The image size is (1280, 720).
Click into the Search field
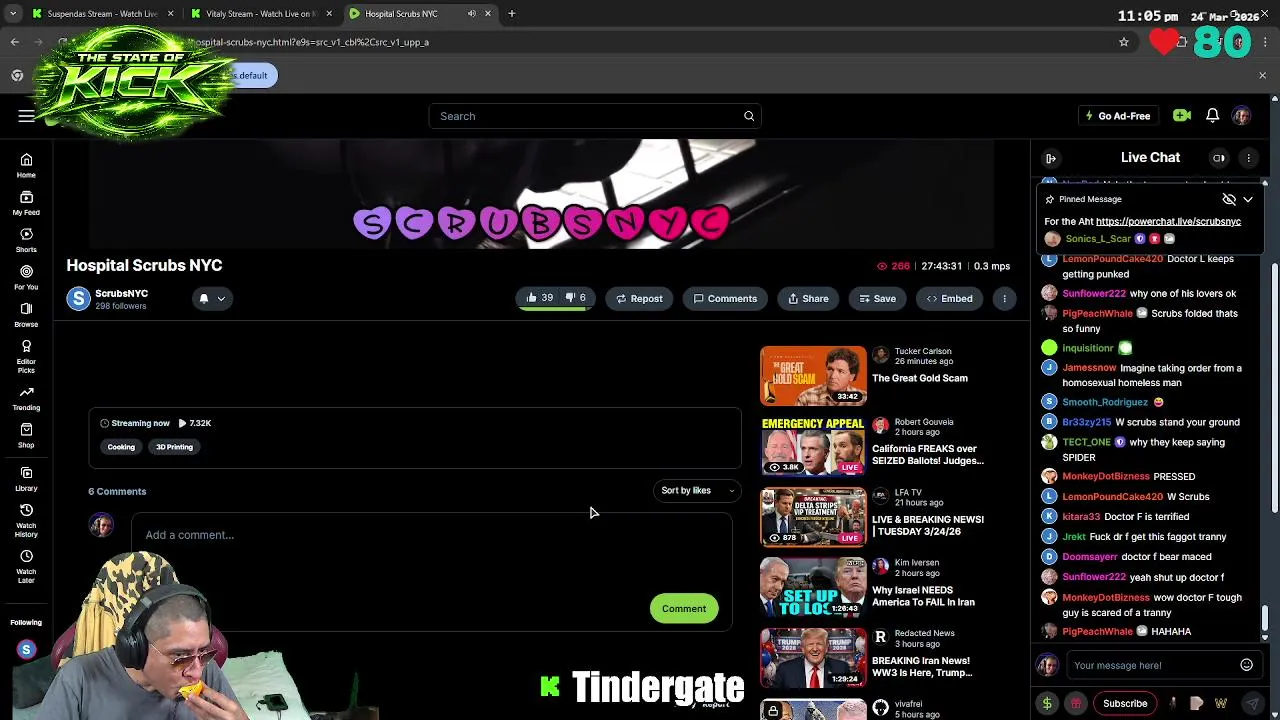point(595,116)
